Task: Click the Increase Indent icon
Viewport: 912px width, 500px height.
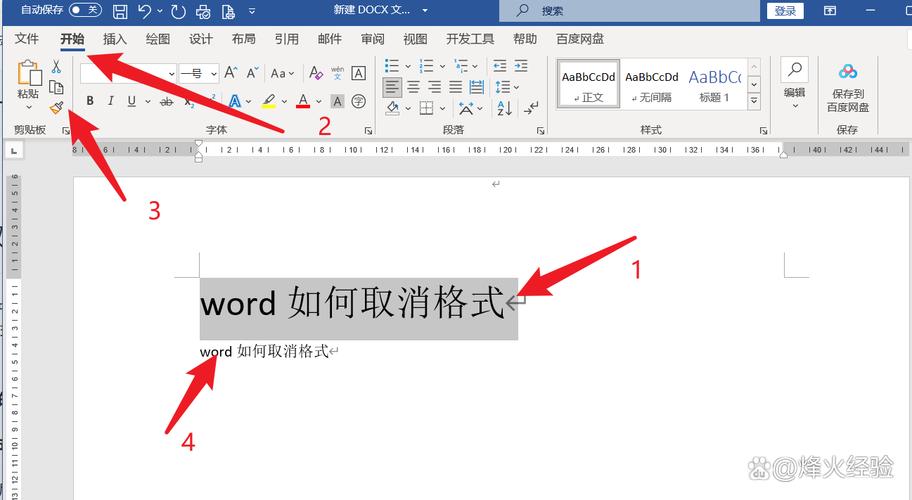Action: tap(521, 66)
